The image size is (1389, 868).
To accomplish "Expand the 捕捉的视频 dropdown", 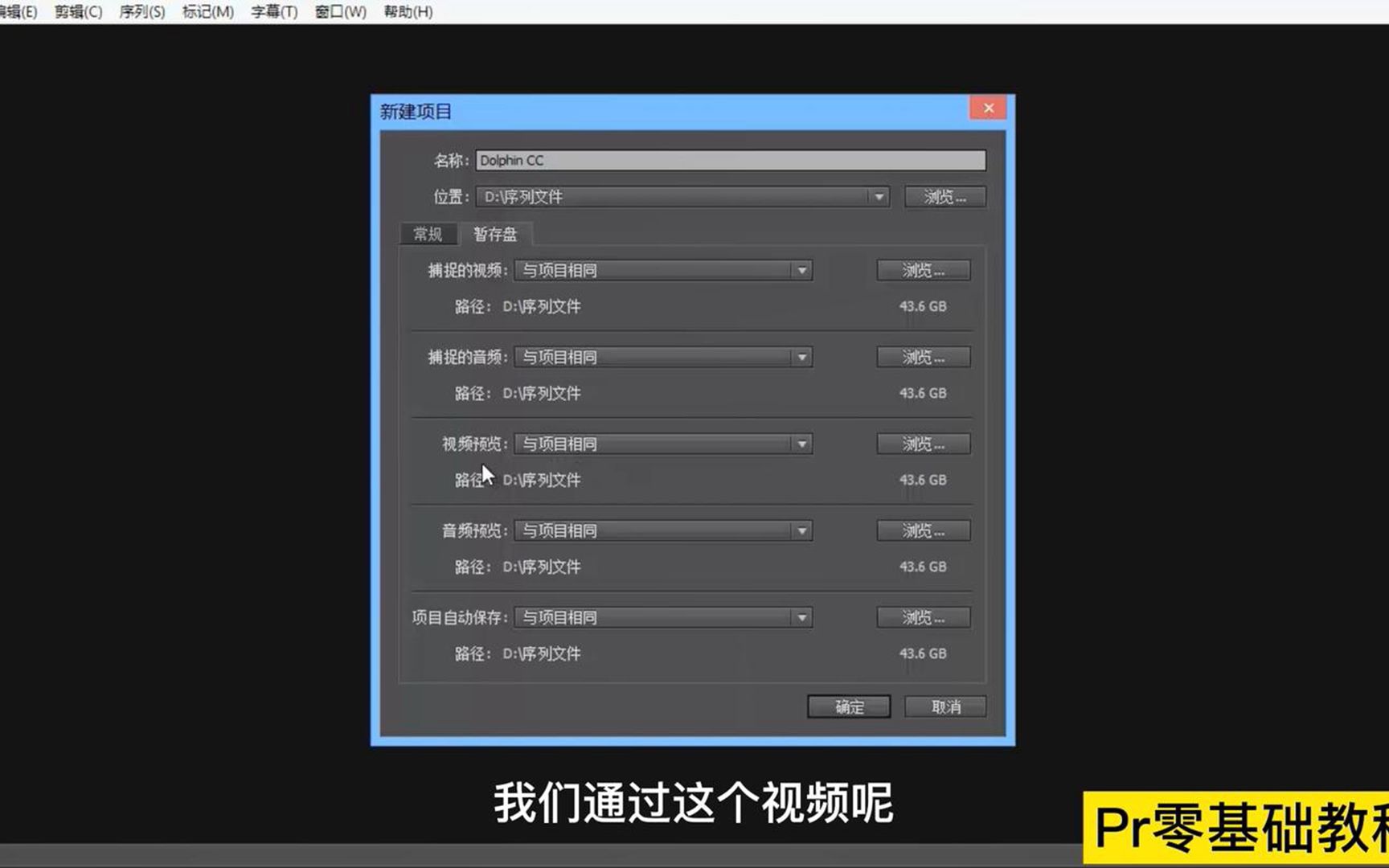I will click(801, 271).
